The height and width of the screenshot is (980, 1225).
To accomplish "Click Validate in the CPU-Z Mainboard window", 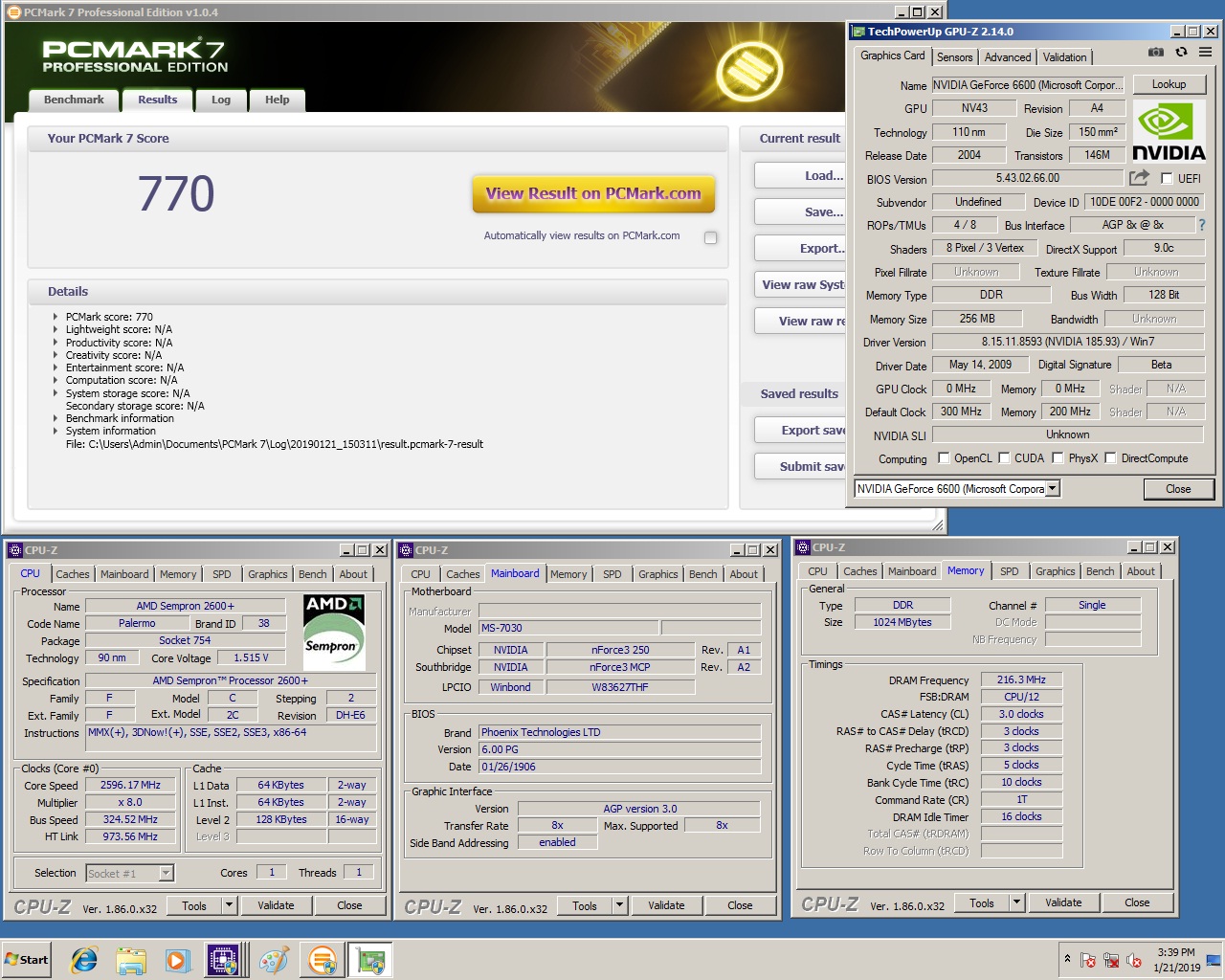I will coord(666,905).
